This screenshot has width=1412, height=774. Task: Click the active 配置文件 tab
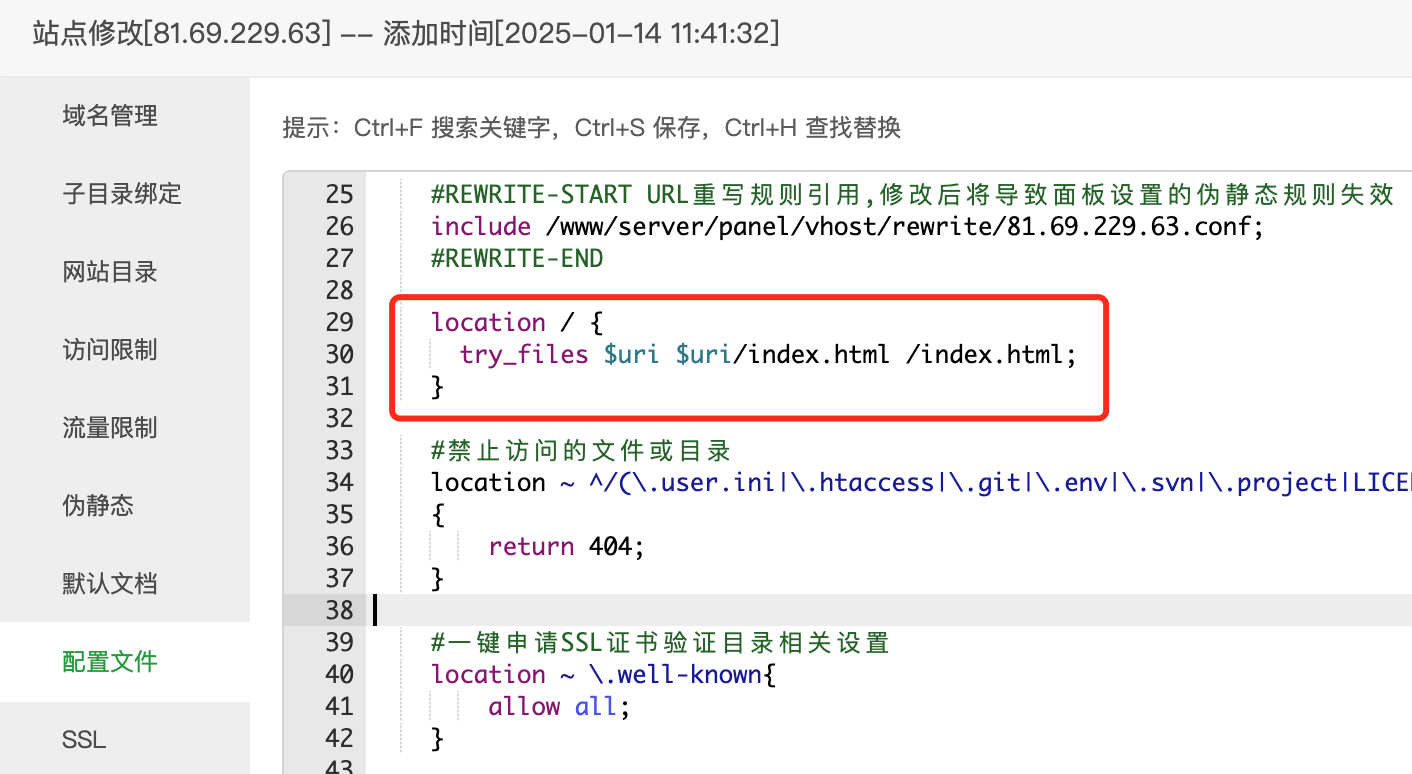110,662
